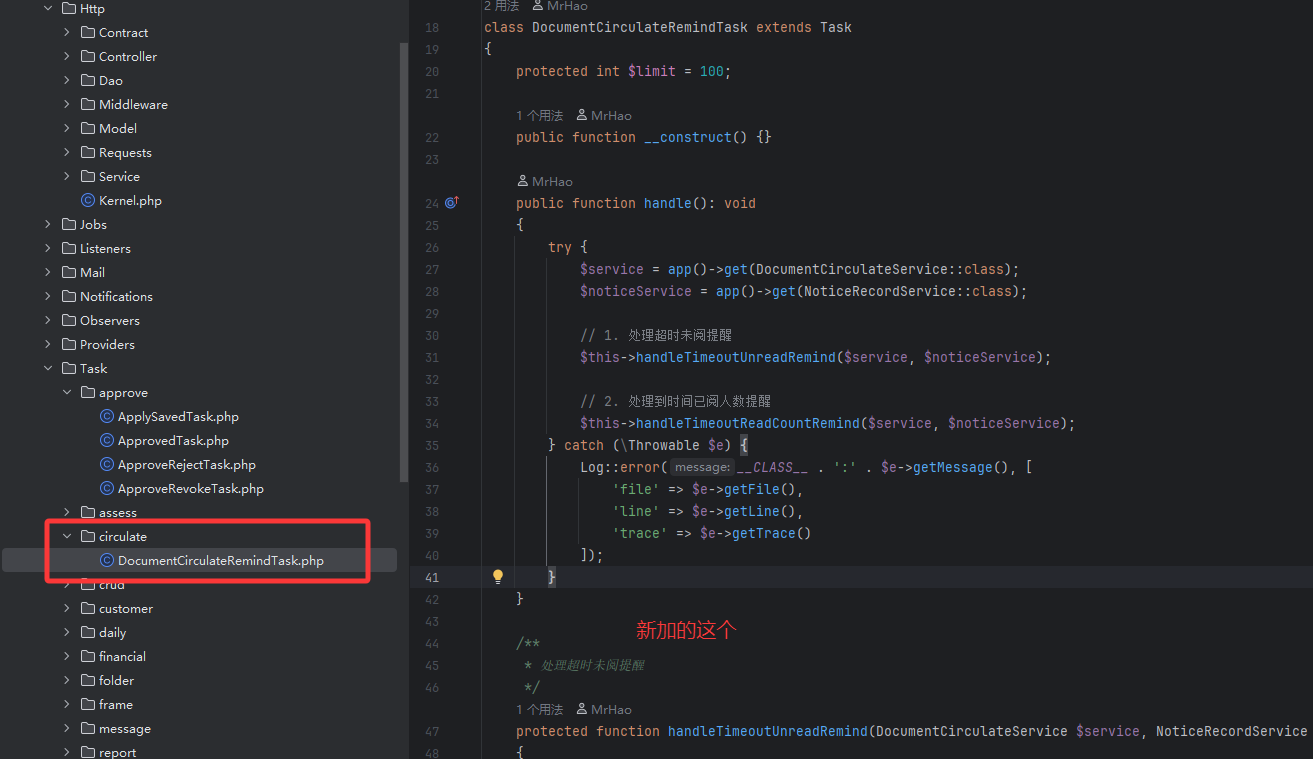Click the project tree vertical scrollbar
The height and width of the screenshot is (759, 1313).
403,260
